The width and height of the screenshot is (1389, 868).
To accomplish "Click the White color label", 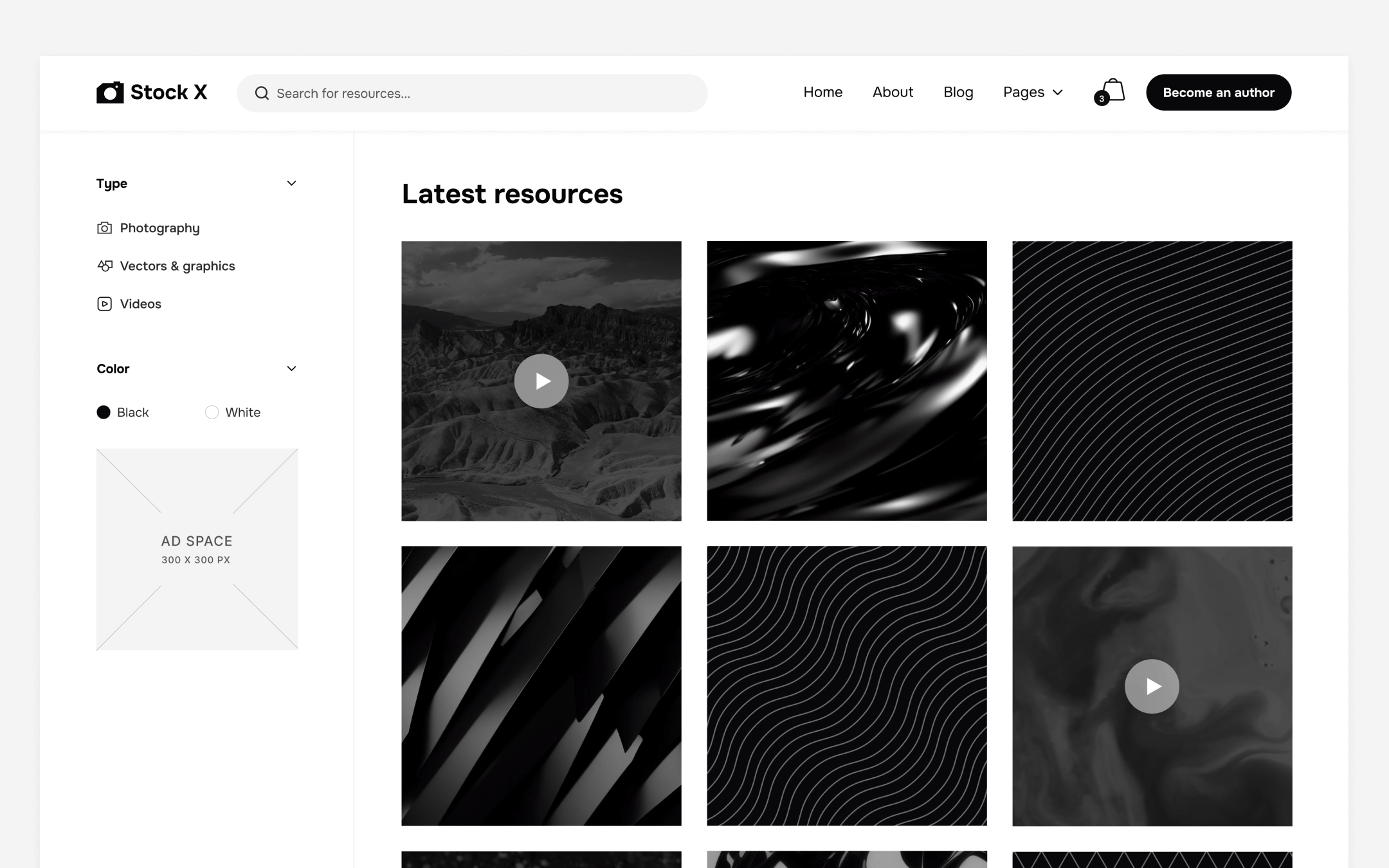I will 242,412.
